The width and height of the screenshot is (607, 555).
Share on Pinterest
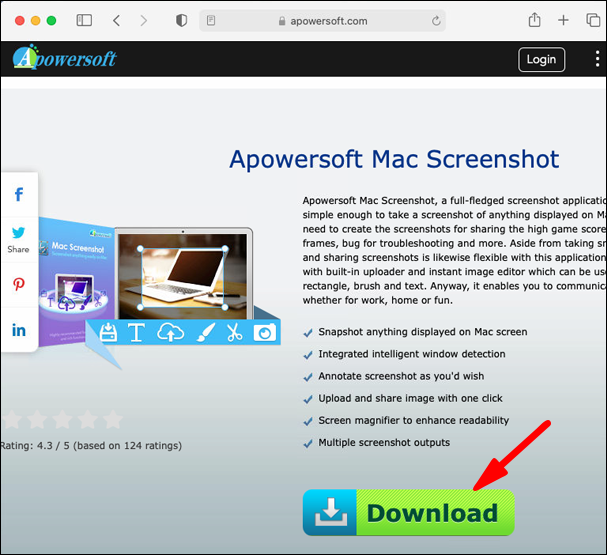[19, 284]
